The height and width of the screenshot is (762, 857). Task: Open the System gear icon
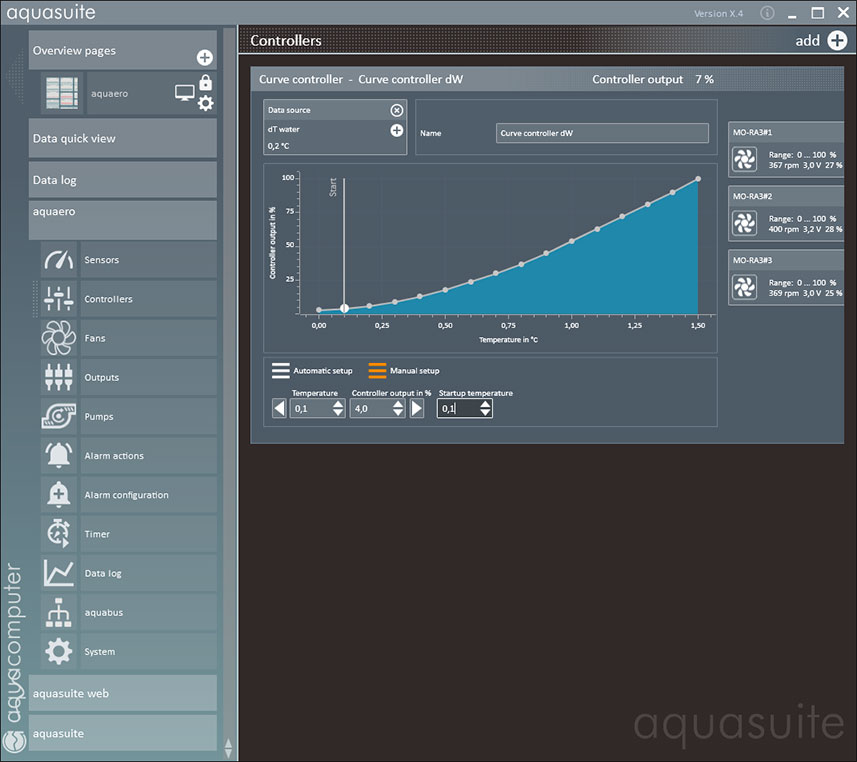tap(58, 651)
